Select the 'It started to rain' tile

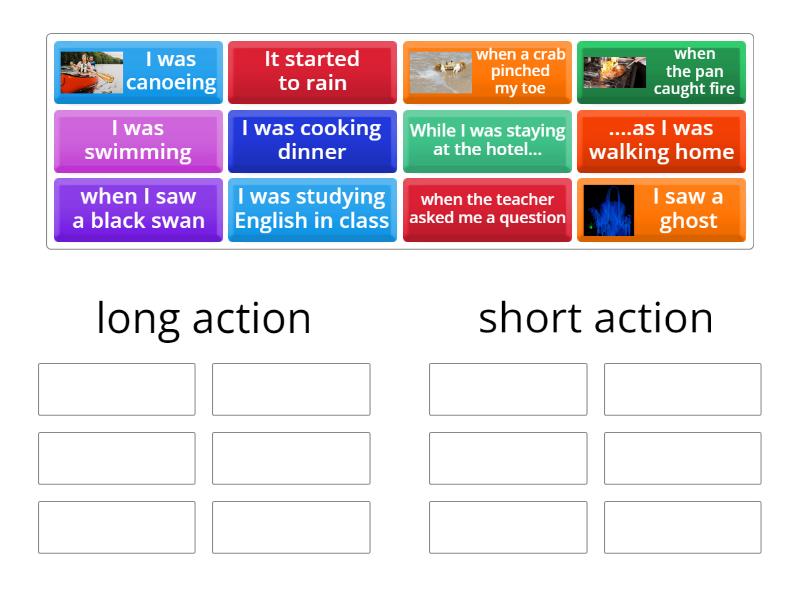312,71
